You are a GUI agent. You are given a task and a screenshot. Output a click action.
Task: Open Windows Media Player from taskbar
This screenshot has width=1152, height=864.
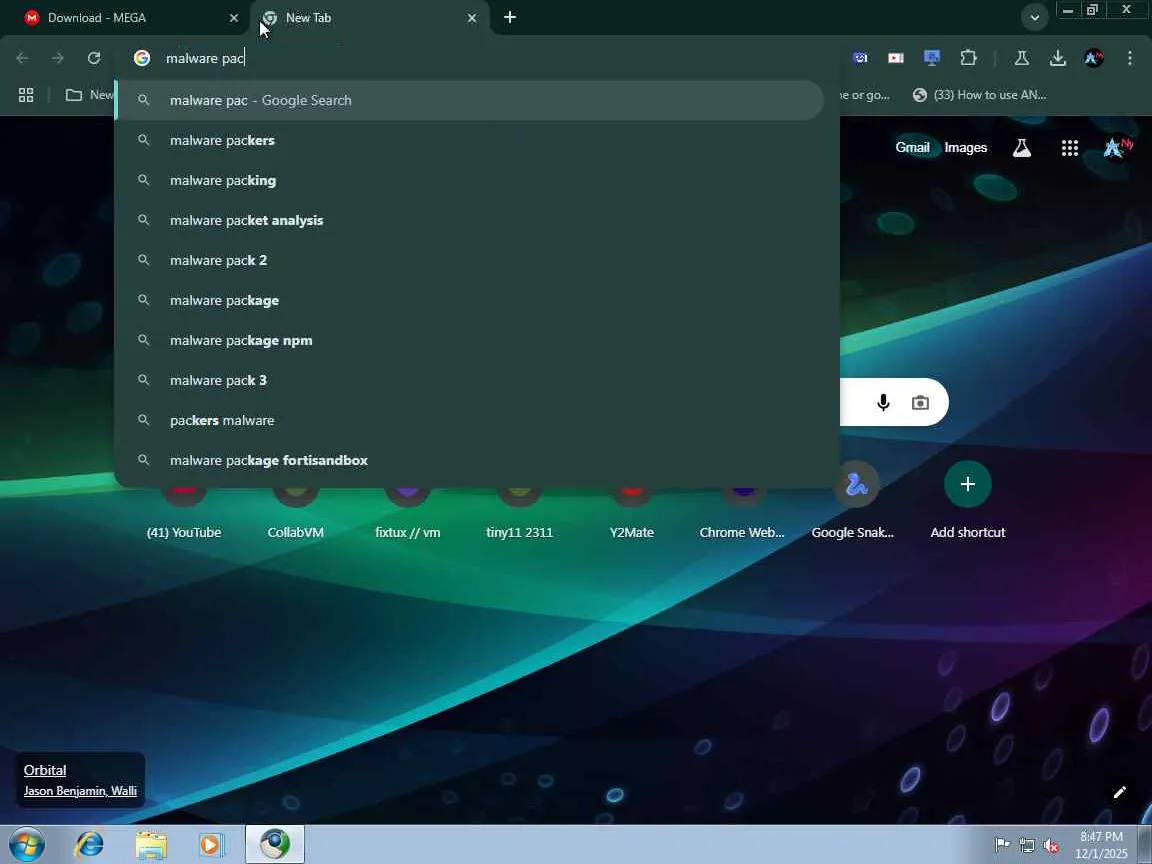212,844
